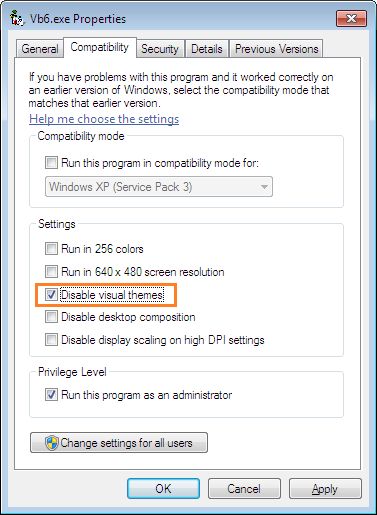The height and width of the screenshot is (515, 377).
Task: Switch to the Security tab
Action: pyautogui.click(x=160, y=49)
